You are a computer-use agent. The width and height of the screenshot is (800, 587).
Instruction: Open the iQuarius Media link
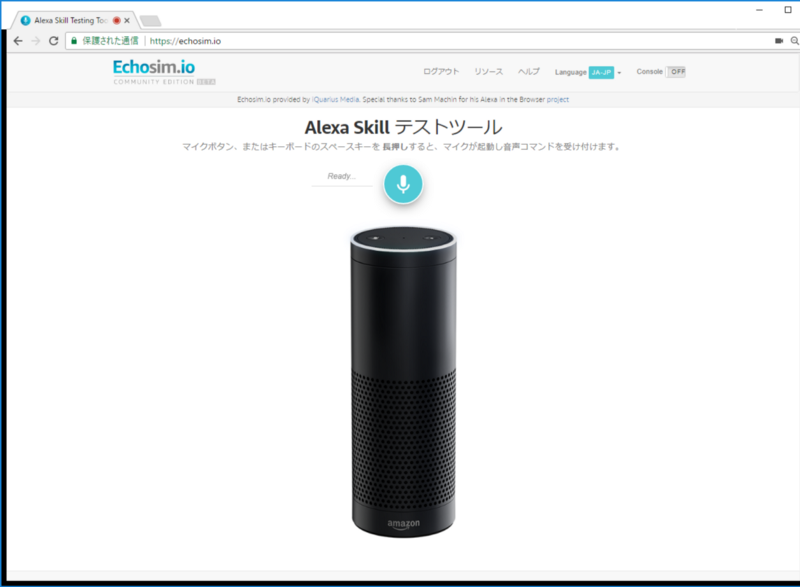[336, 99]
